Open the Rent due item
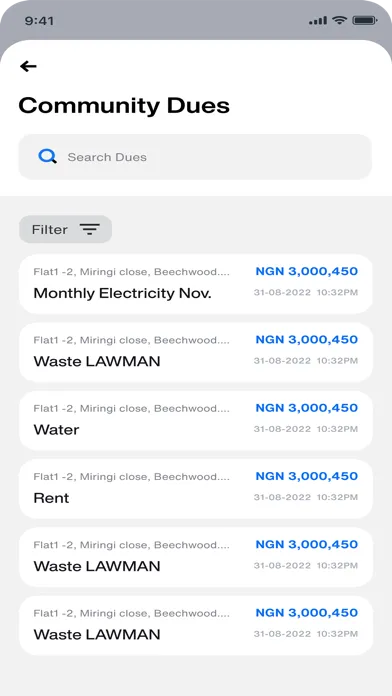Viewport: 392px width, 696px height. pyautogui.click(x=196, y=489)
